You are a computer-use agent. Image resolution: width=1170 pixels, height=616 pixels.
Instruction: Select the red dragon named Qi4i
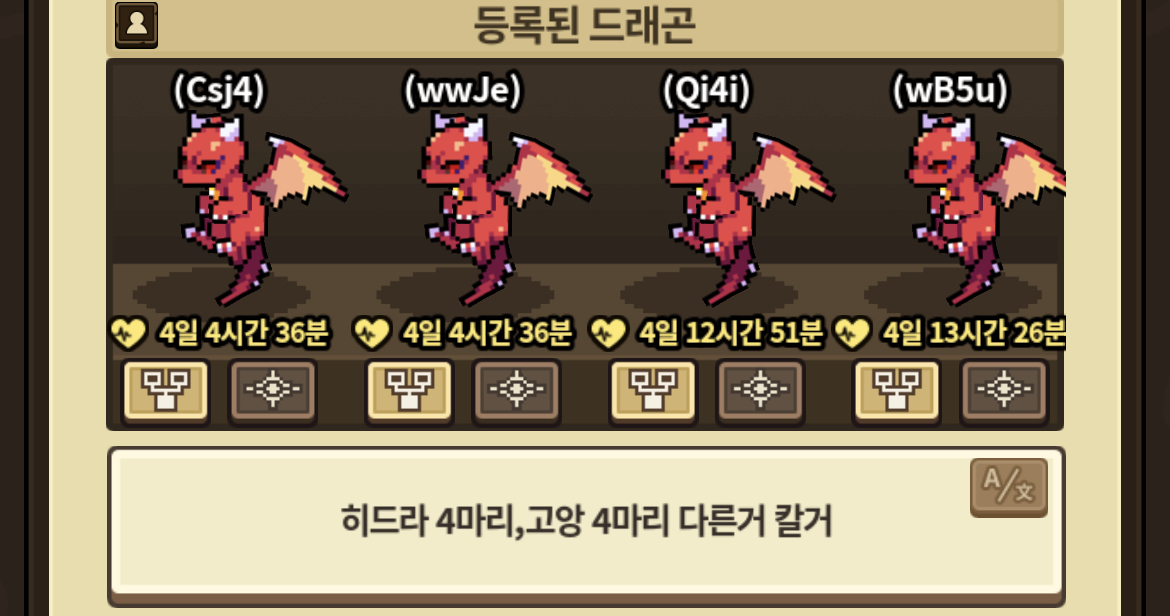pyautogui.click(x=745, y=209)
